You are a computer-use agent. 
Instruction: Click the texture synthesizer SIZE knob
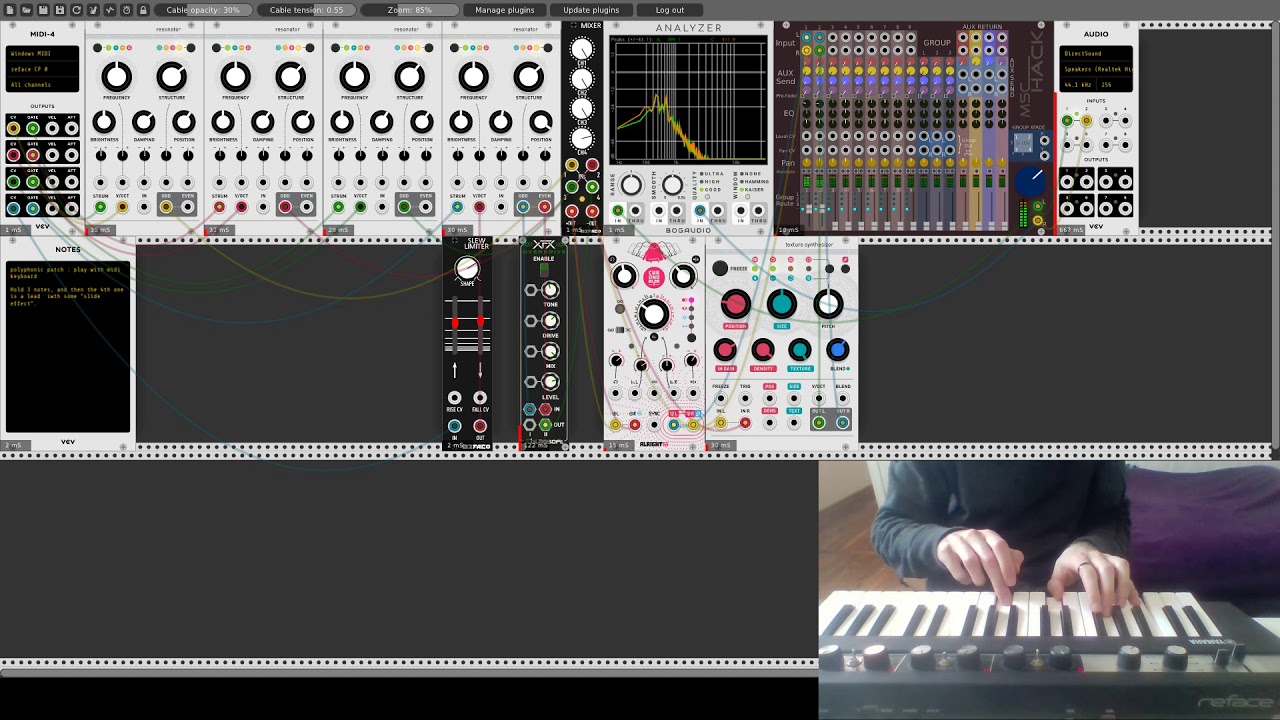pyautogui.click(x=781, y=304)
